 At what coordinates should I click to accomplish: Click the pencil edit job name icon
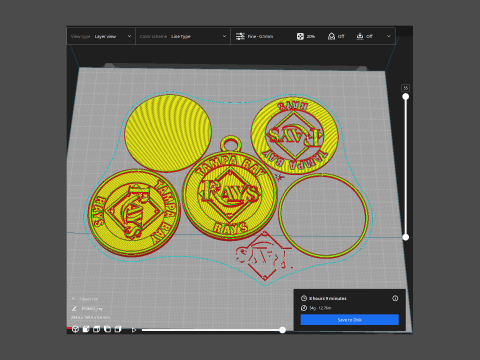point(74,309)
